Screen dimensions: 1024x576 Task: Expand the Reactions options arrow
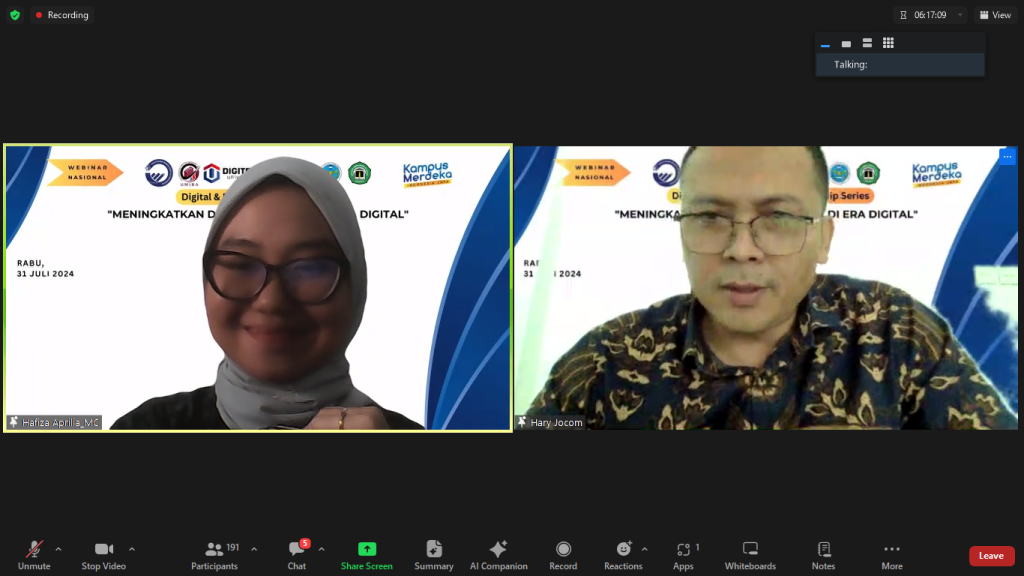[x=644, y=549]
